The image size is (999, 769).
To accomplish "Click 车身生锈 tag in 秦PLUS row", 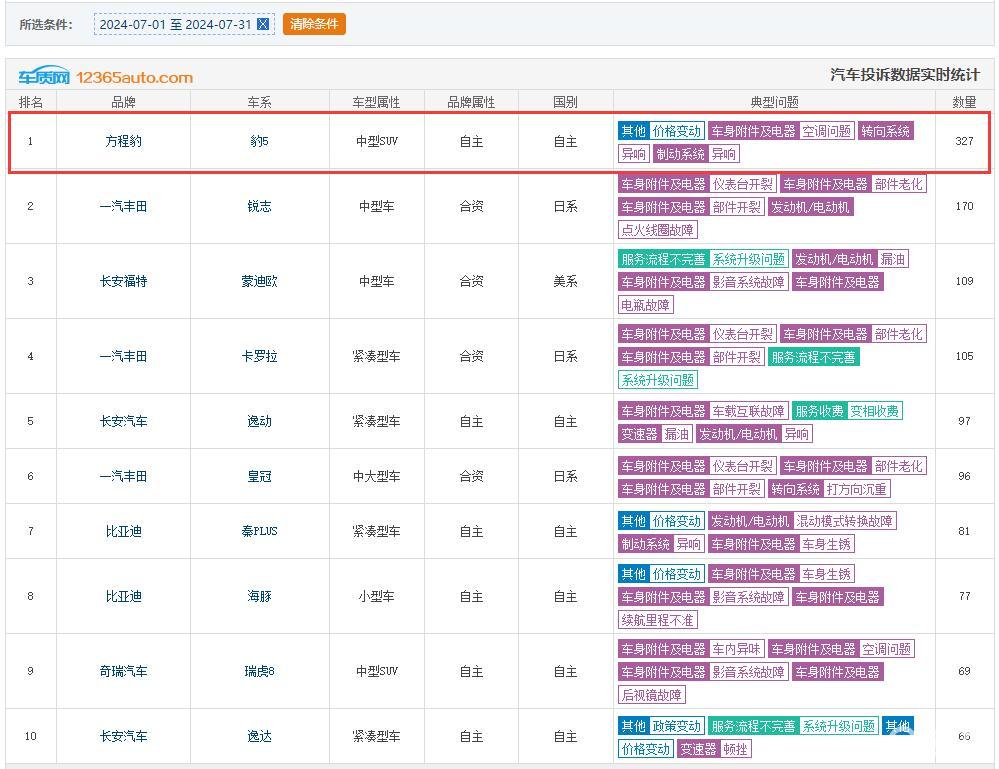I will pos(826,543).
